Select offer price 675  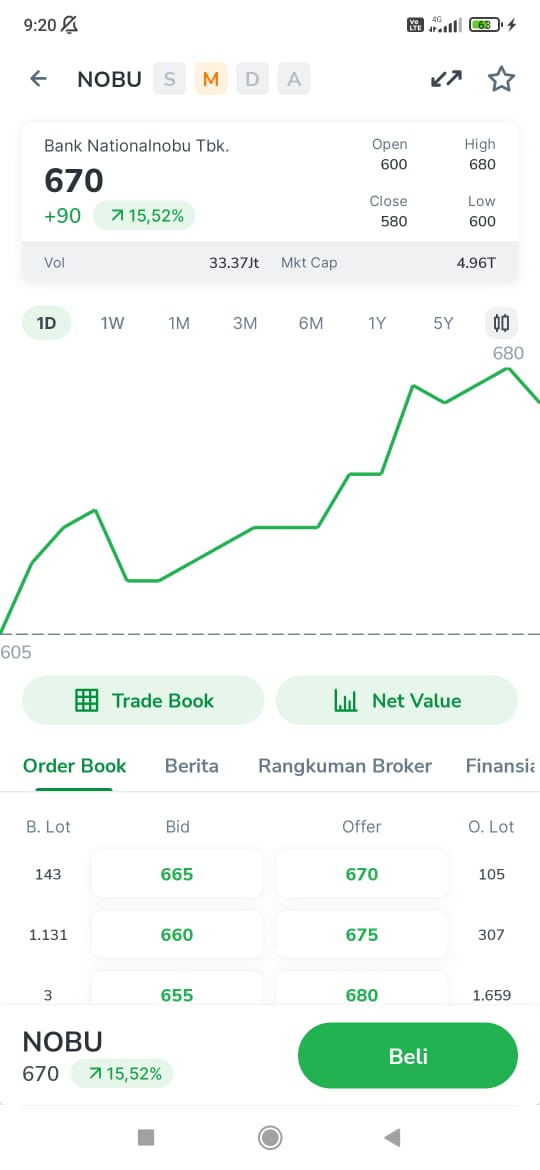pos(362,935)
